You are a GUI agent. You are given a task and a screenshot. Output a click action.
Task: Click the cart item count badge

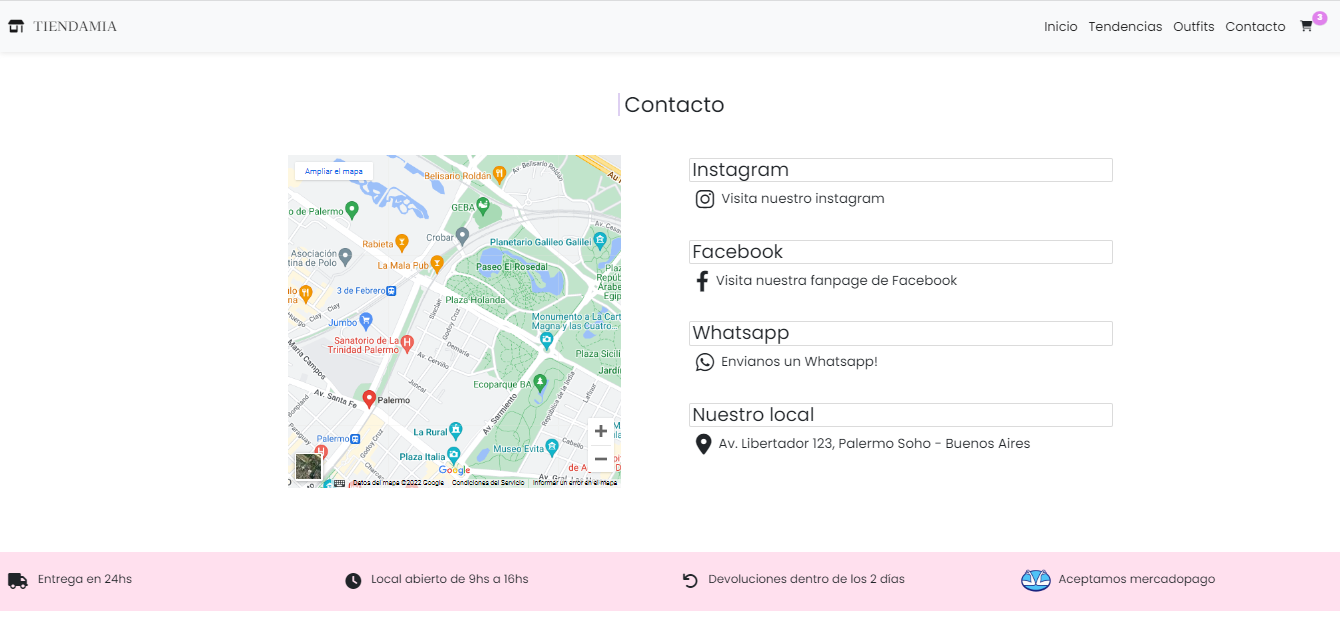coord(1319,18)
